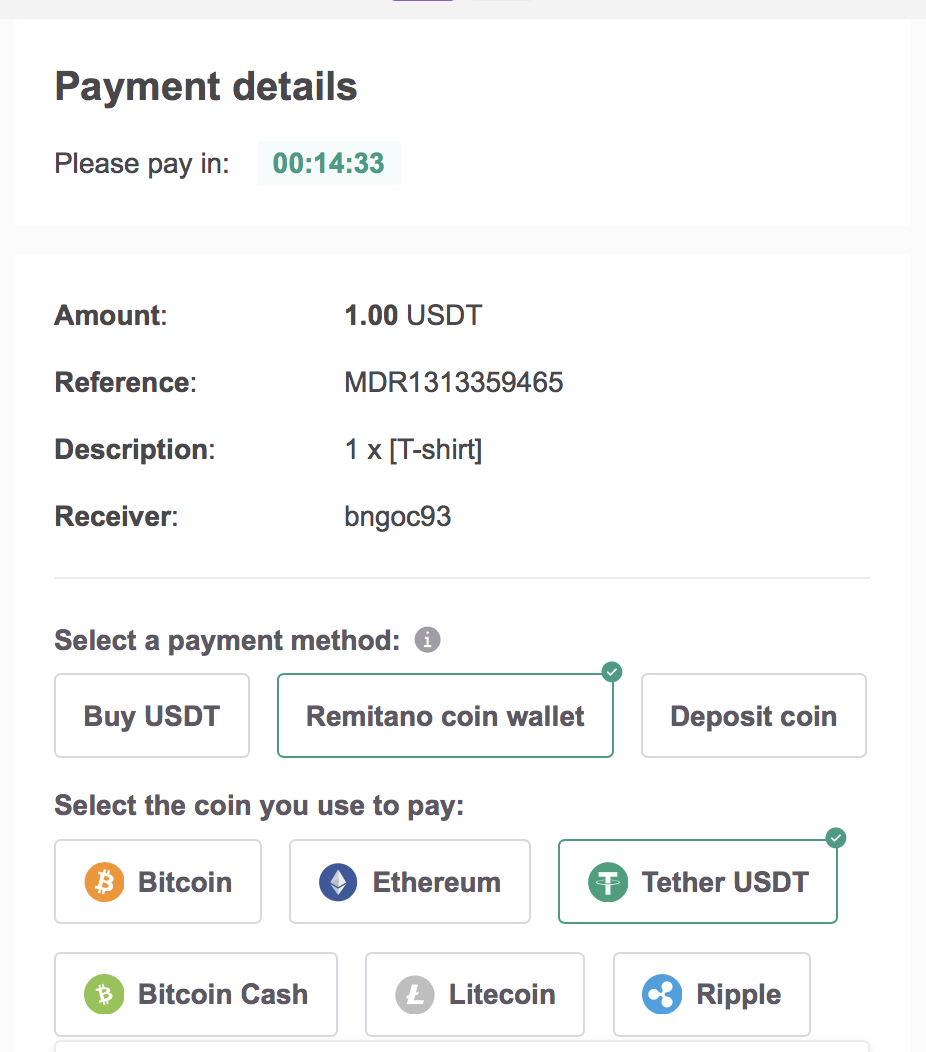The width and height of the screenshot is (926, 1052).
Task: Pick Ripple as payment coin
Action: click(x=712, y=994)
